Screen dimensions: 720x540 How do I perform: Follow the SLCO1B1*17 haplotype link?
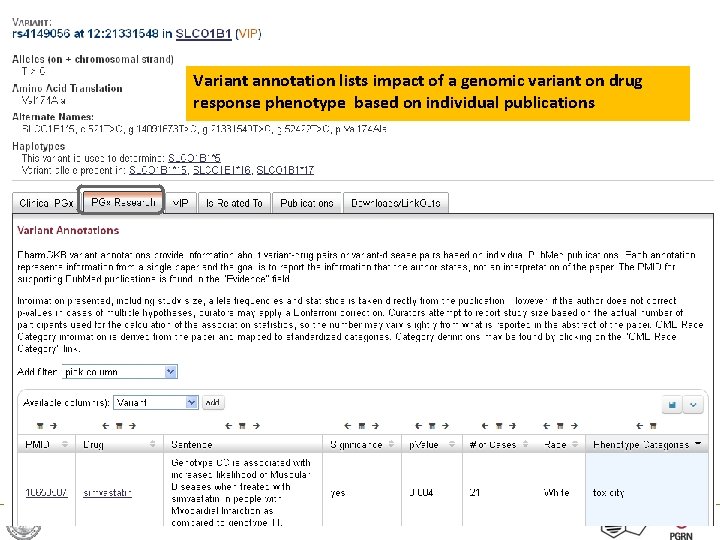(x=285, y=170)
